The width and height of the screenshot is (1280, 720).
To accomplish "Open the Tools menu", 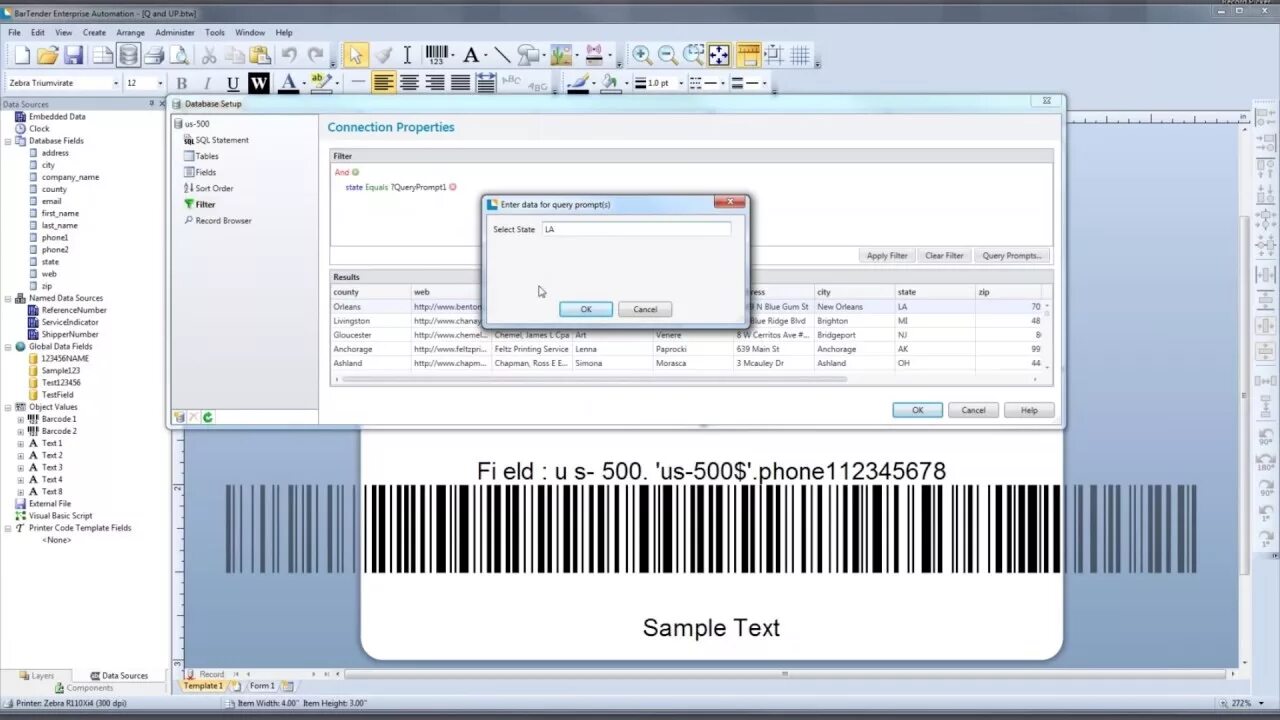I will click(x=215, y=33).
